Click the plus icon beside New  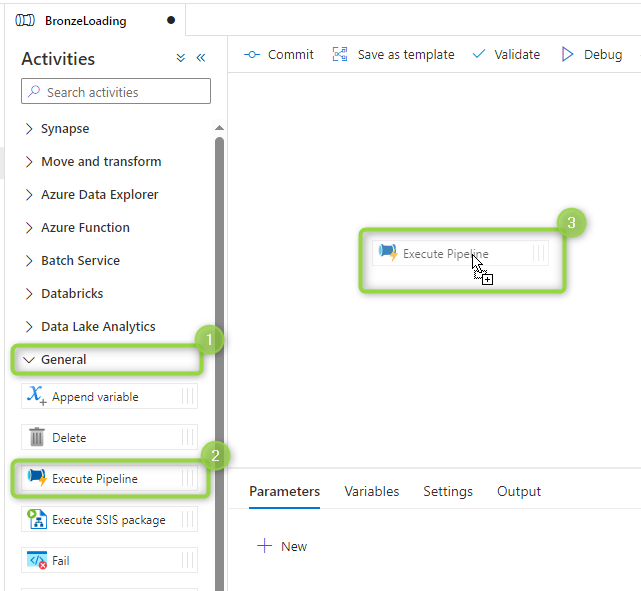(264, 546)
